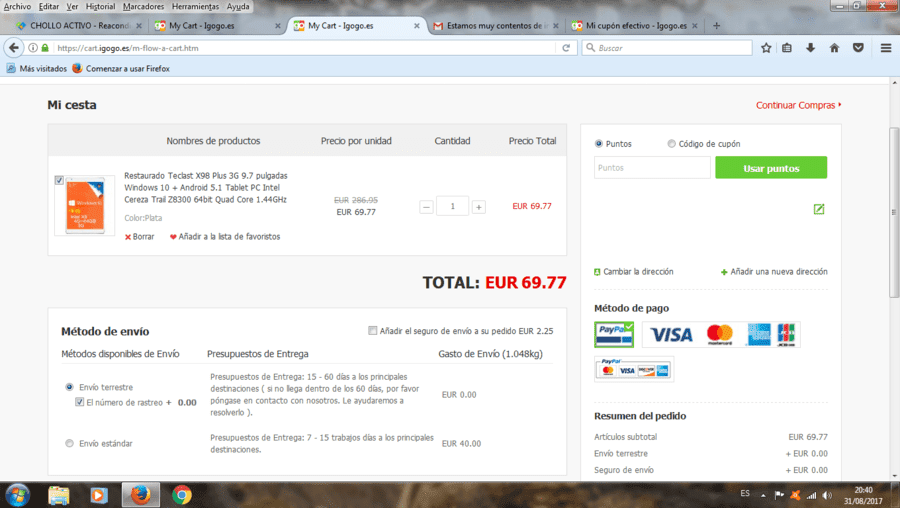Click the Puntos input field
Viewport: 900px width, 508px height.
(x=652, y=168)
